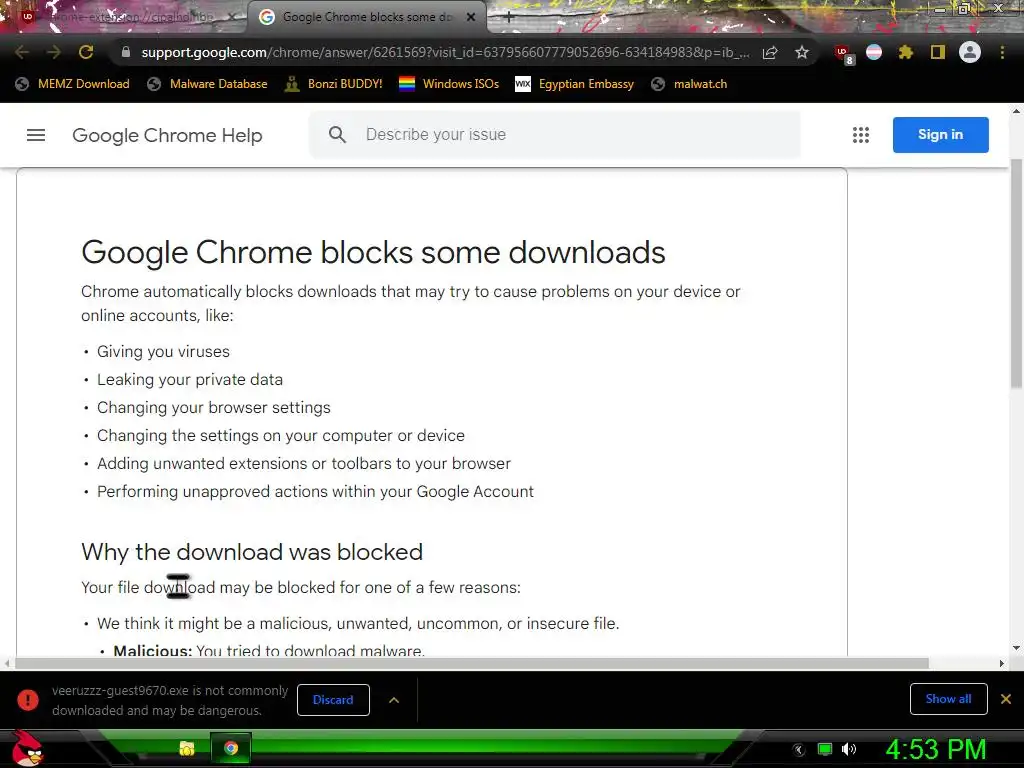Screen dimensions: 1024x768
Task: Discard the veeruzzz-guest9670.exe download
Action: coord(333,699)
